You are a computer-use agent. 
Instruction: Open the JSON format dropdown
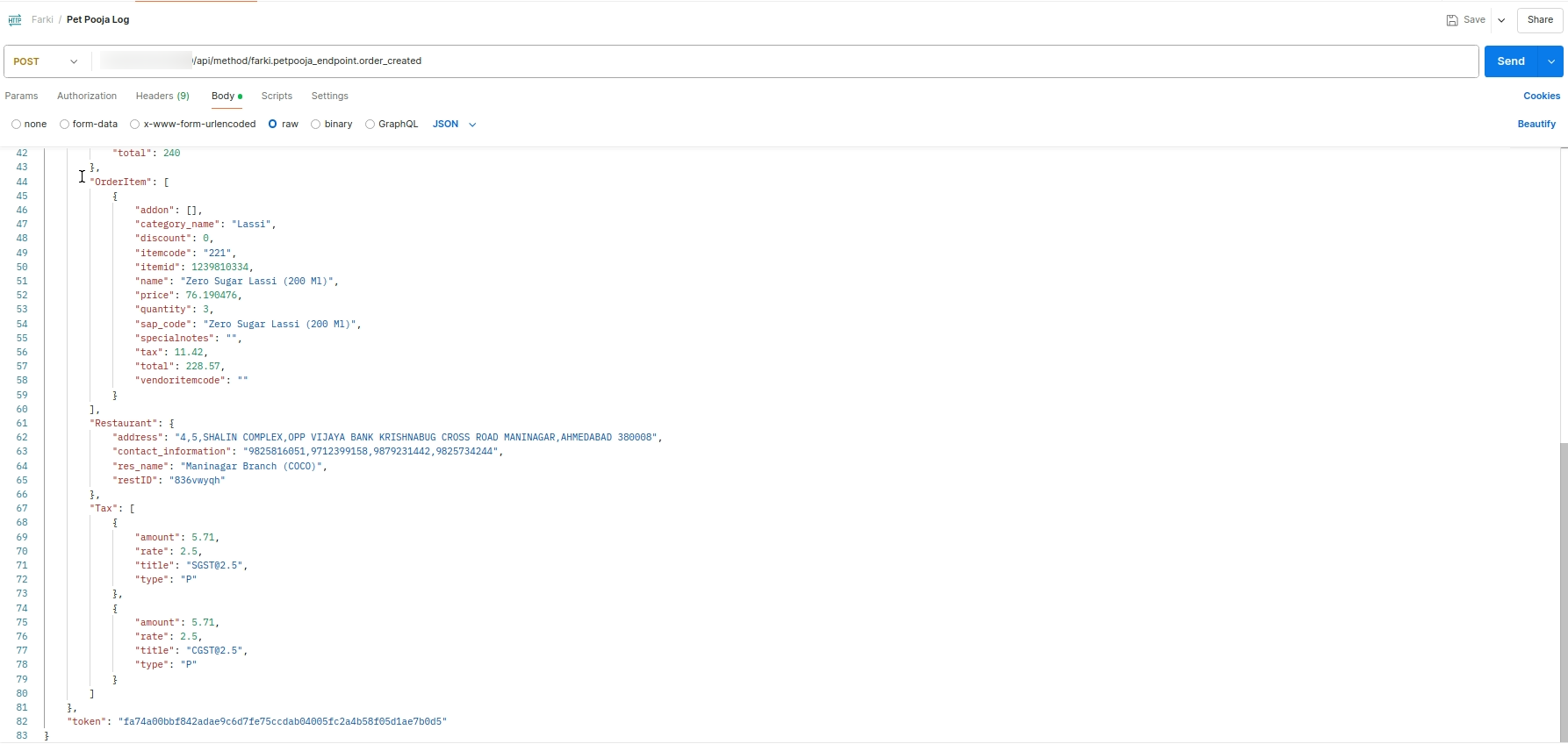click(x=454, y=125)
